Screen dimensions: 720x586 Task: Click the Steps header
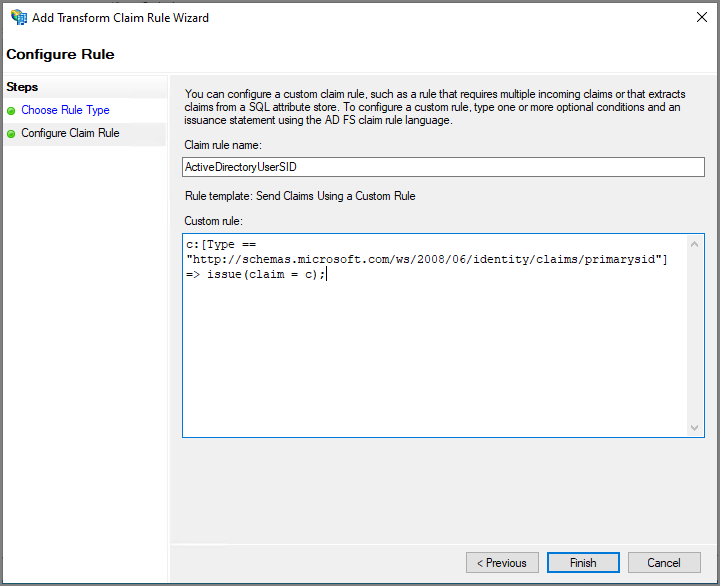tap(22, 87)
